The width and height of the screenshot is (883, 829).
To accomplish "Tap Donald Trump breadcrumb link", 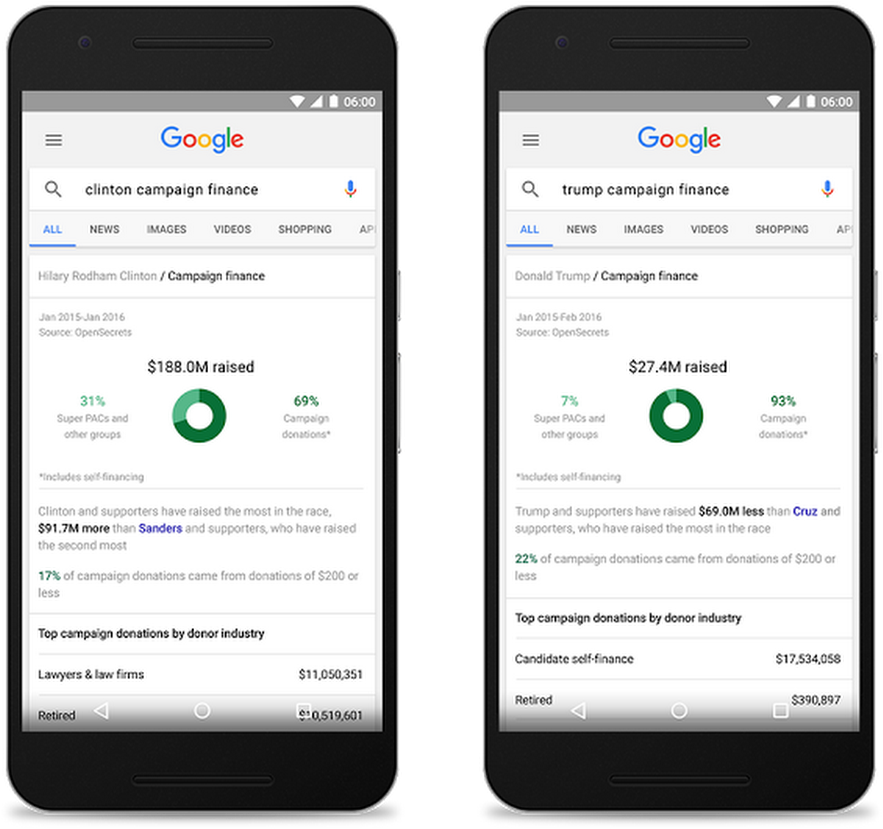I will (552, 276).
